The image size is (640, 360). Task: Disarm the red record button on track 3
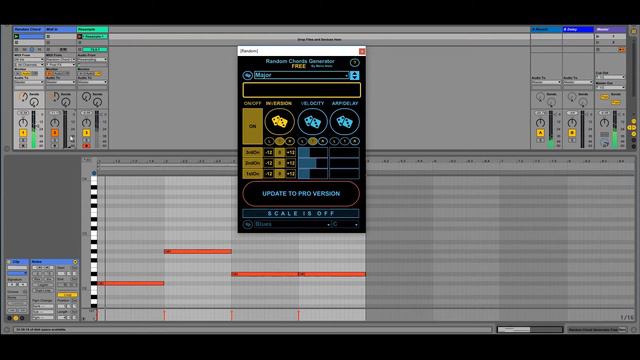click(x=86, y=145)
